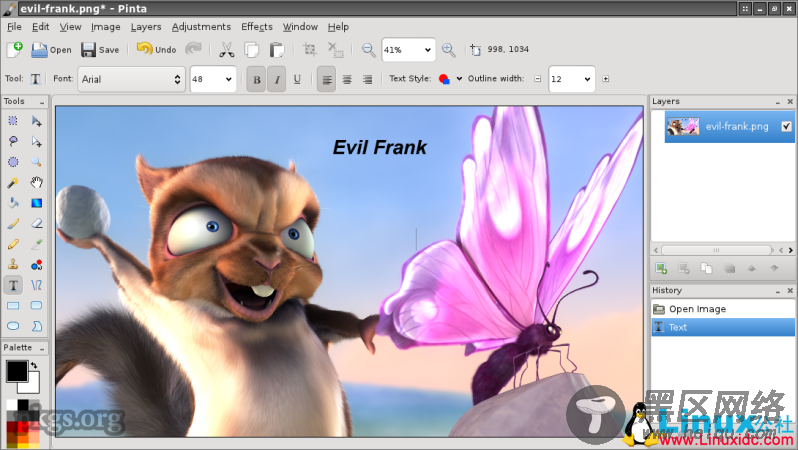798x450 pixels.
Task: Select the Ellipse shape tool
Action: pyautogui.click(x=13, y=326)
